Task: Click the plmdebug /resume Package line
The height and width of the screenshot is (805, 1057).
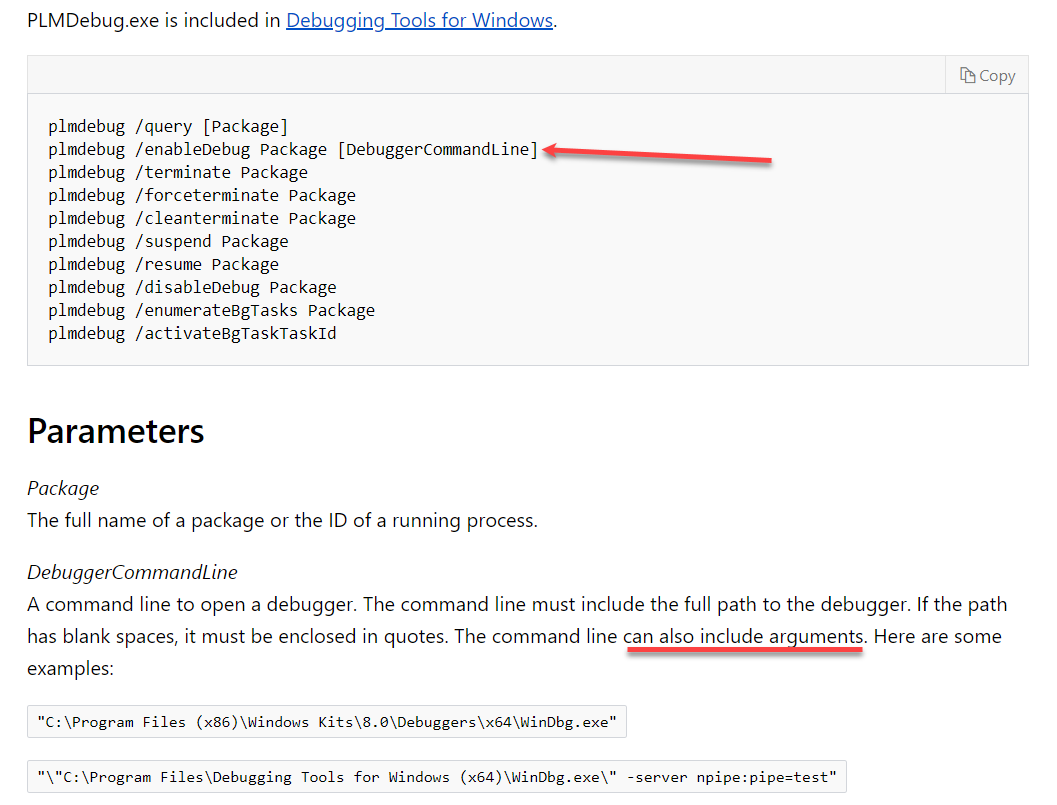Action: pyautogui.click(x=164, y=265)
